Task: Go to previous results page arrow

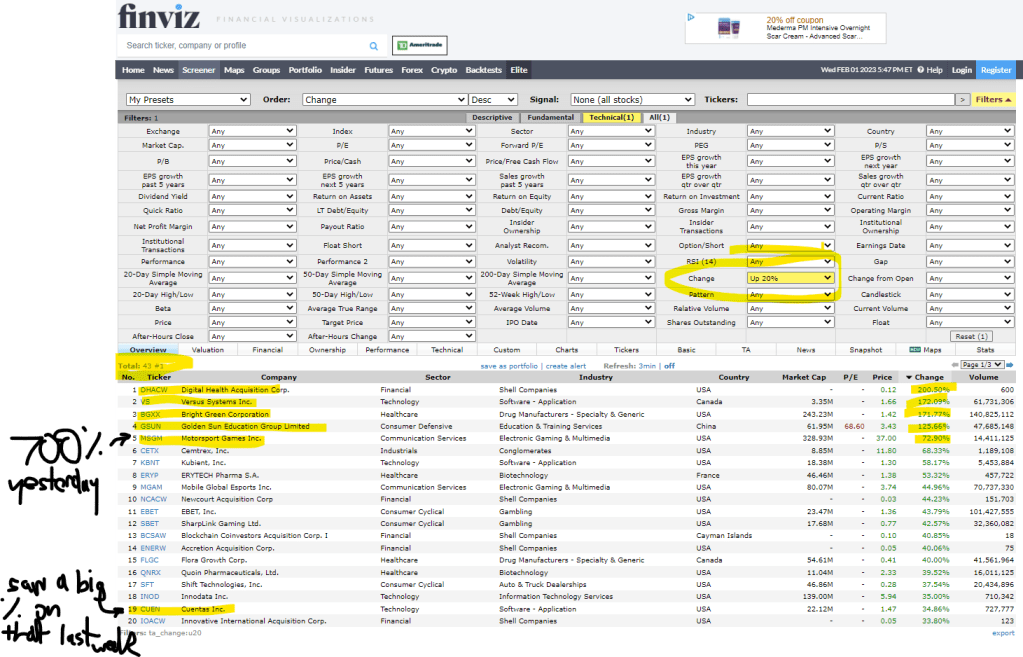Action: point(956,366)
